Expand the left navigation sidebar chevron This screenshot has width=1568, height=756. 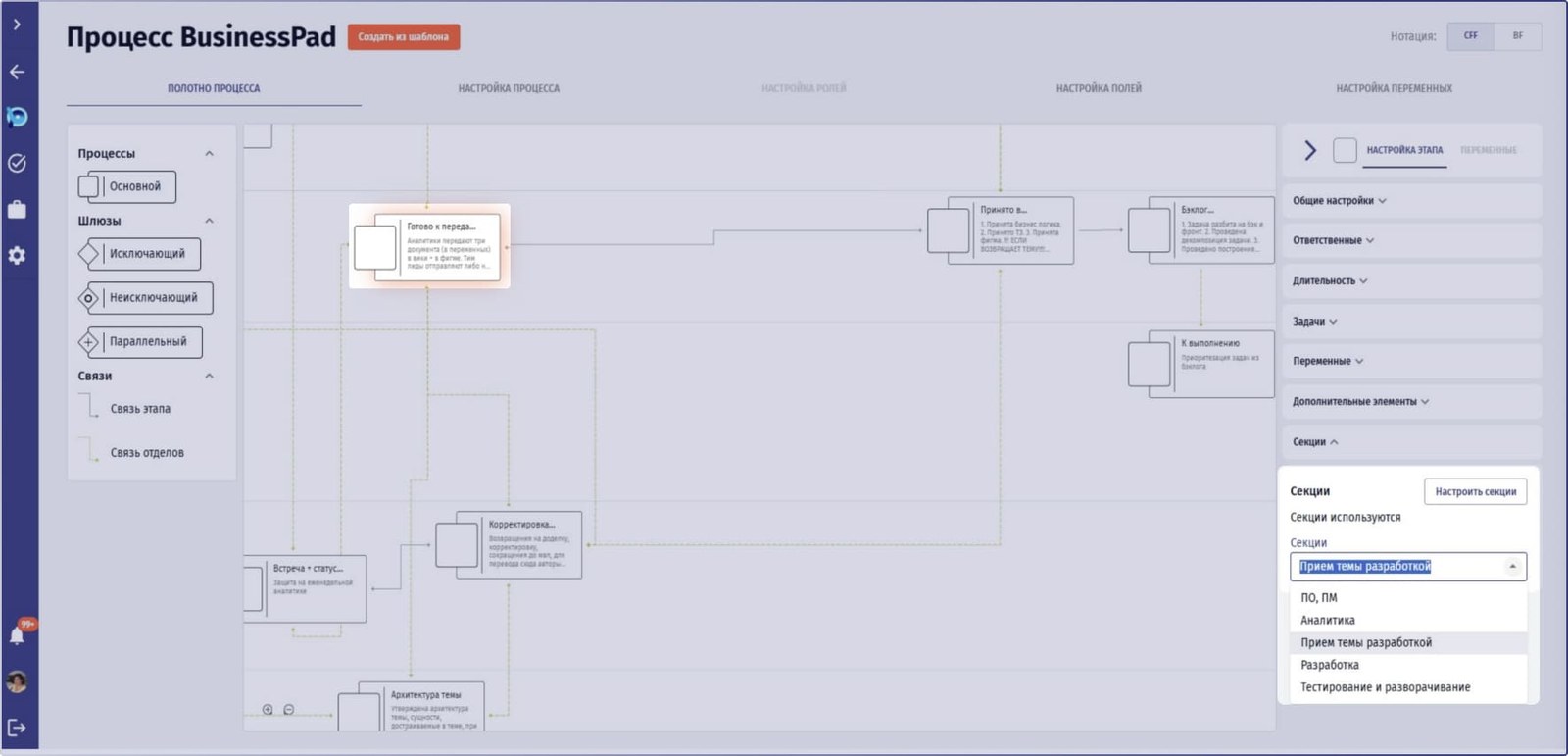pos(17,25)
